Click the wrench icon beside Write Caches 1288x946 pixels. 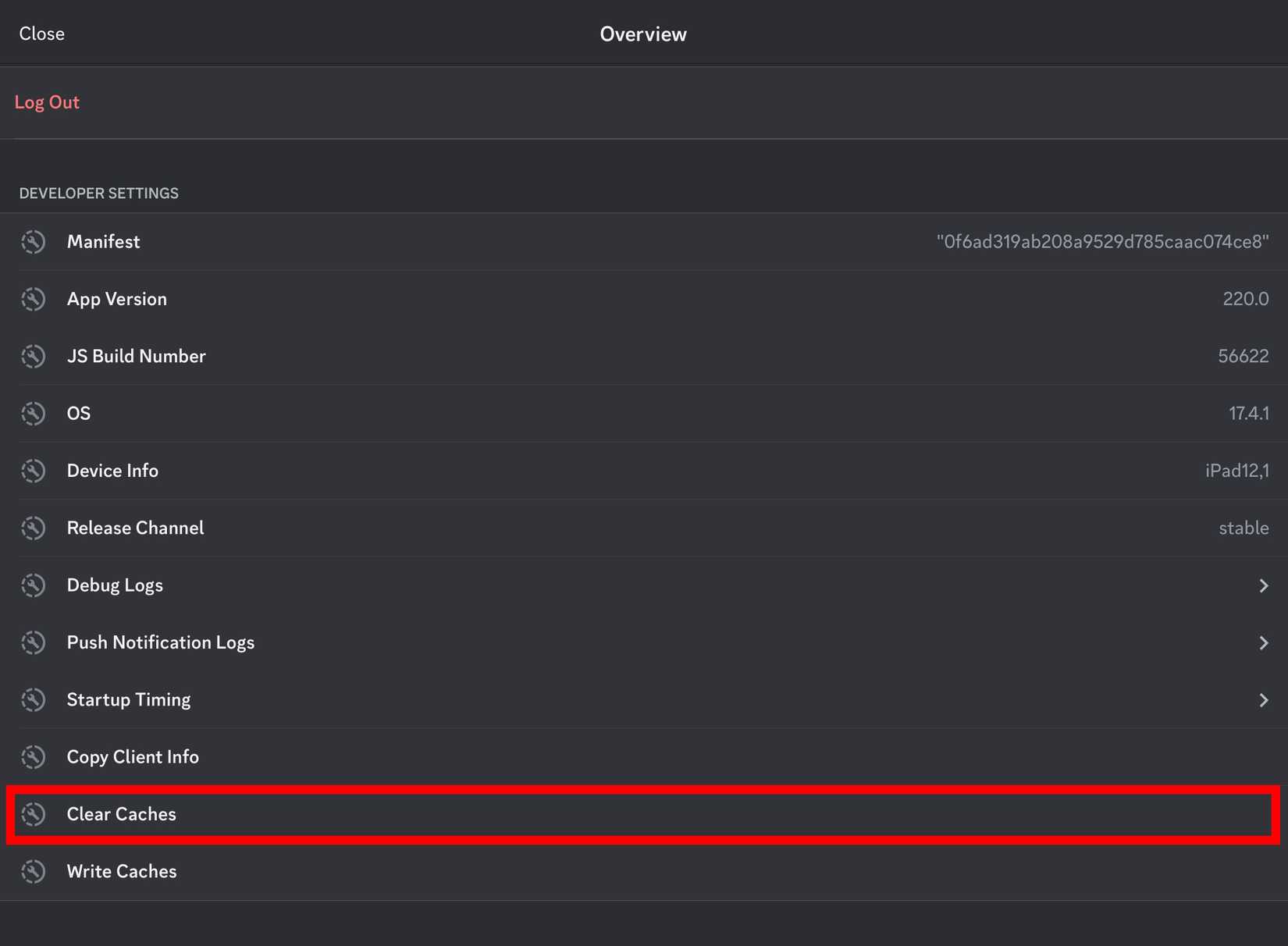coord(33,871)
